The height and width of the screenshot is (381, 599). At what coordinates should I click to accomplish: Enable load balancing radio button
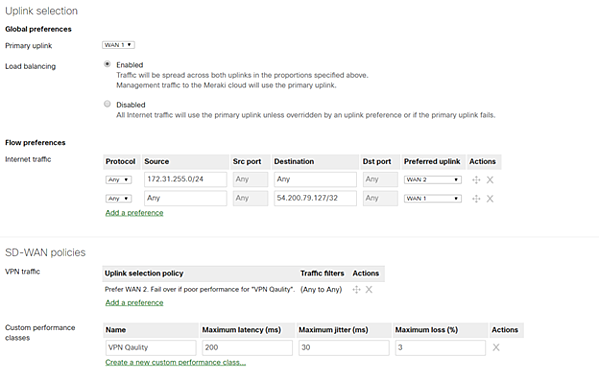(107, 64)
